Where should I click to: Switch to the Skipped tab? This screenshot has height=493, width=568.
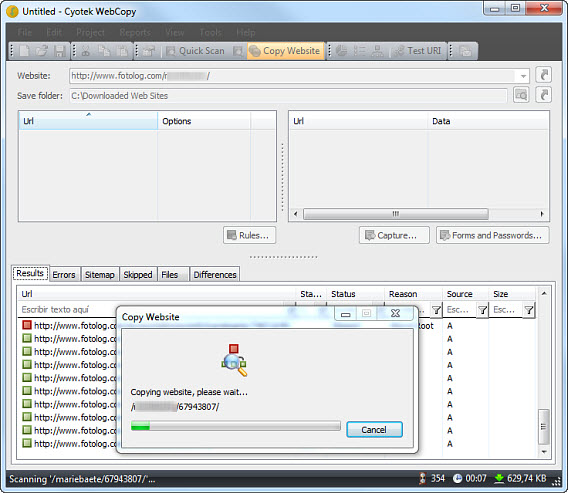[x=138, y=275]
